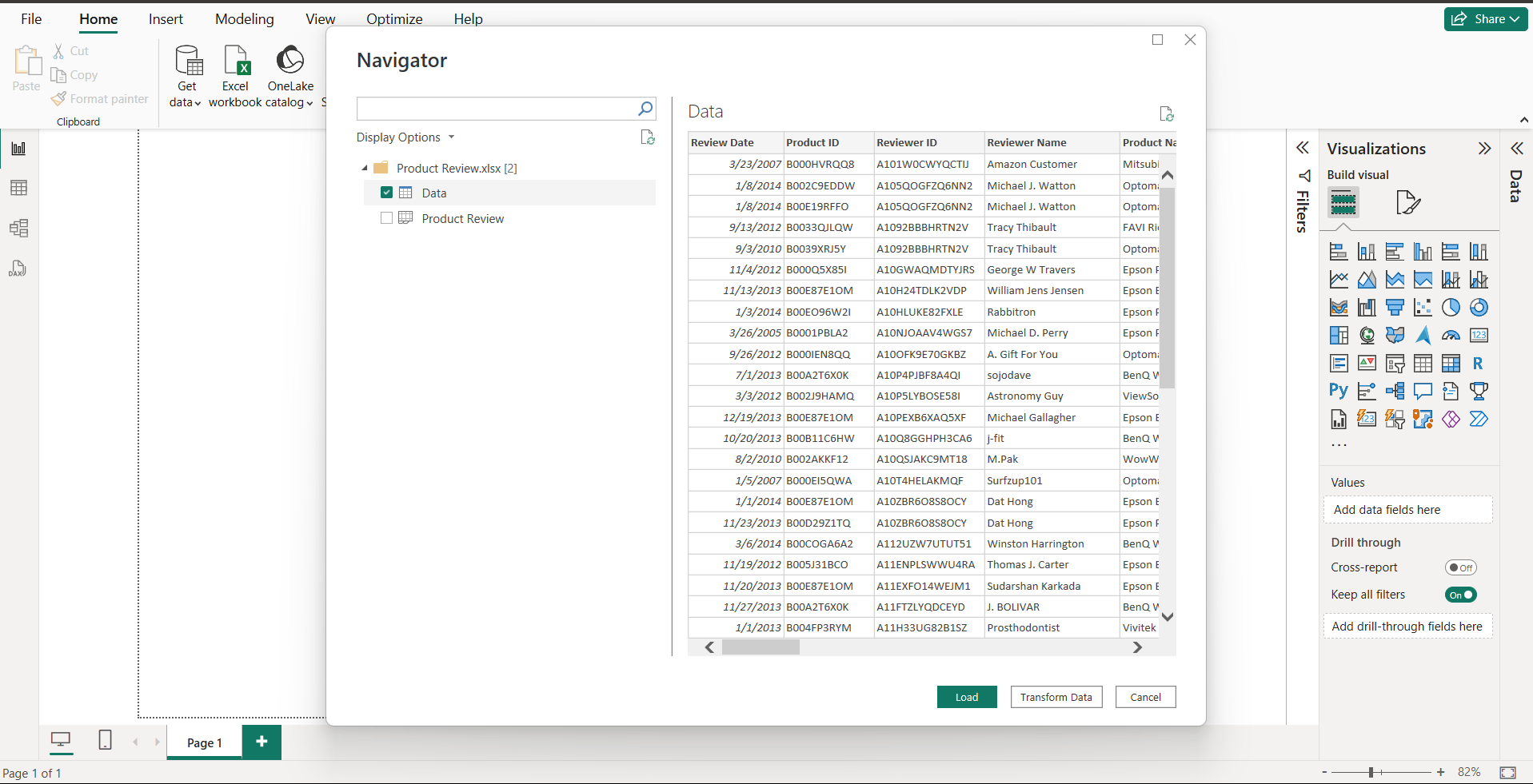Click Excel workbook icon in ribbon

pyautogui.click(x=235, y=76)
